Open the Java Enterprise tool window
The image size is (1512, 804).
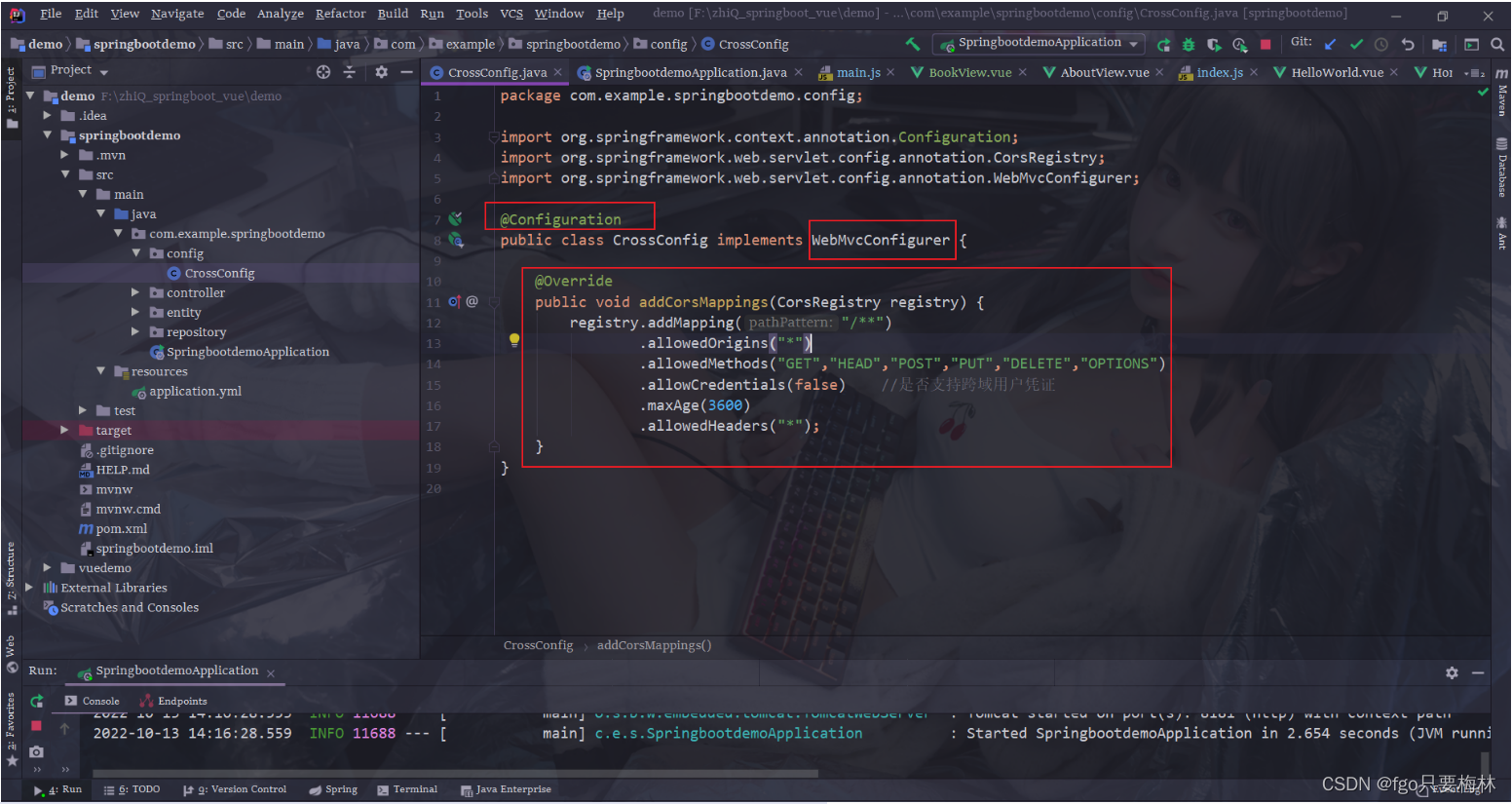pos(506,789)
